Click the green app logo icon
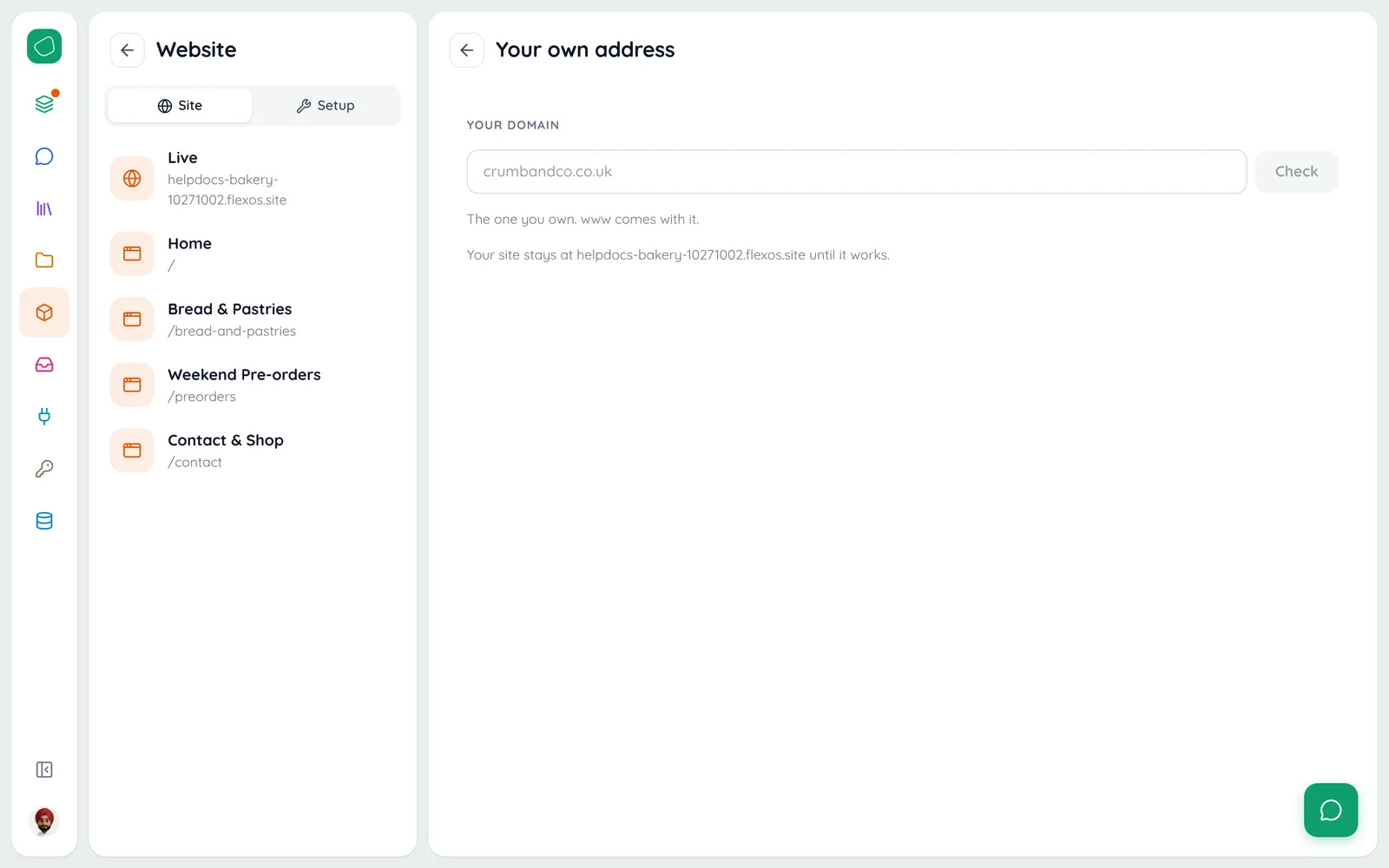The image size is (1389, 868). tap(44, 46)
